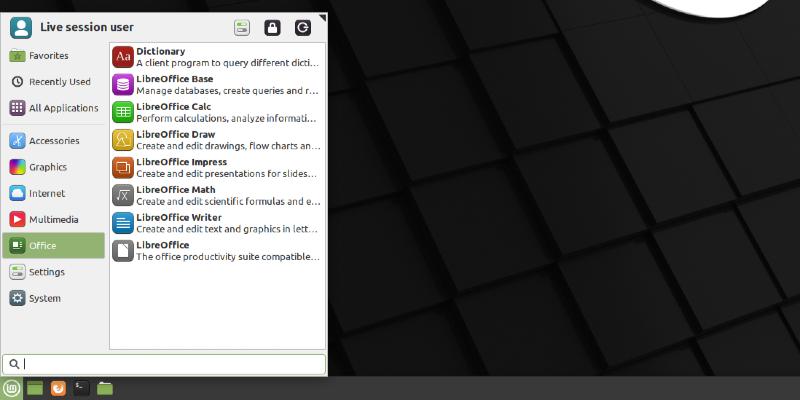Image resolution: width=800 pixels, height=400 pixels.
Task: Click the log out icon
Action: [x=303, y=28]
